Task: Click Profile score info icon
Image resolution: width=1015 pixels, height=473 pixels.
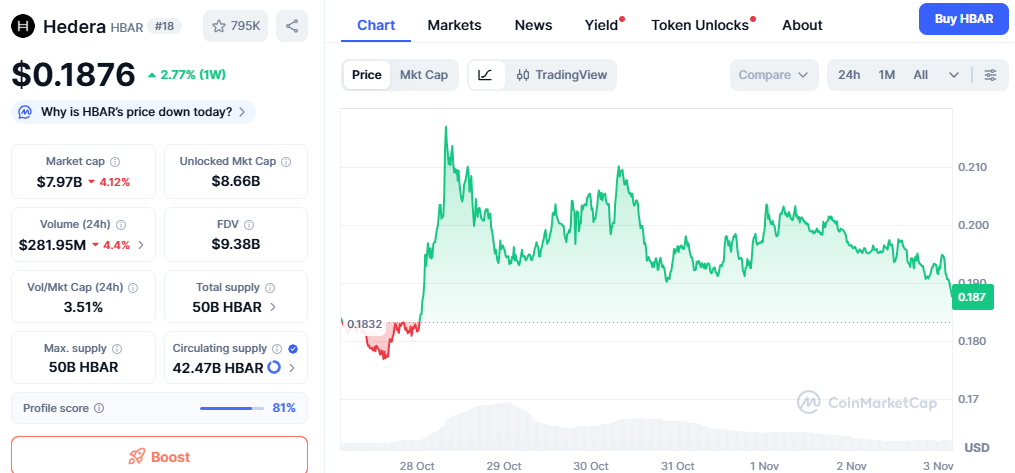Action: [99, 408]
